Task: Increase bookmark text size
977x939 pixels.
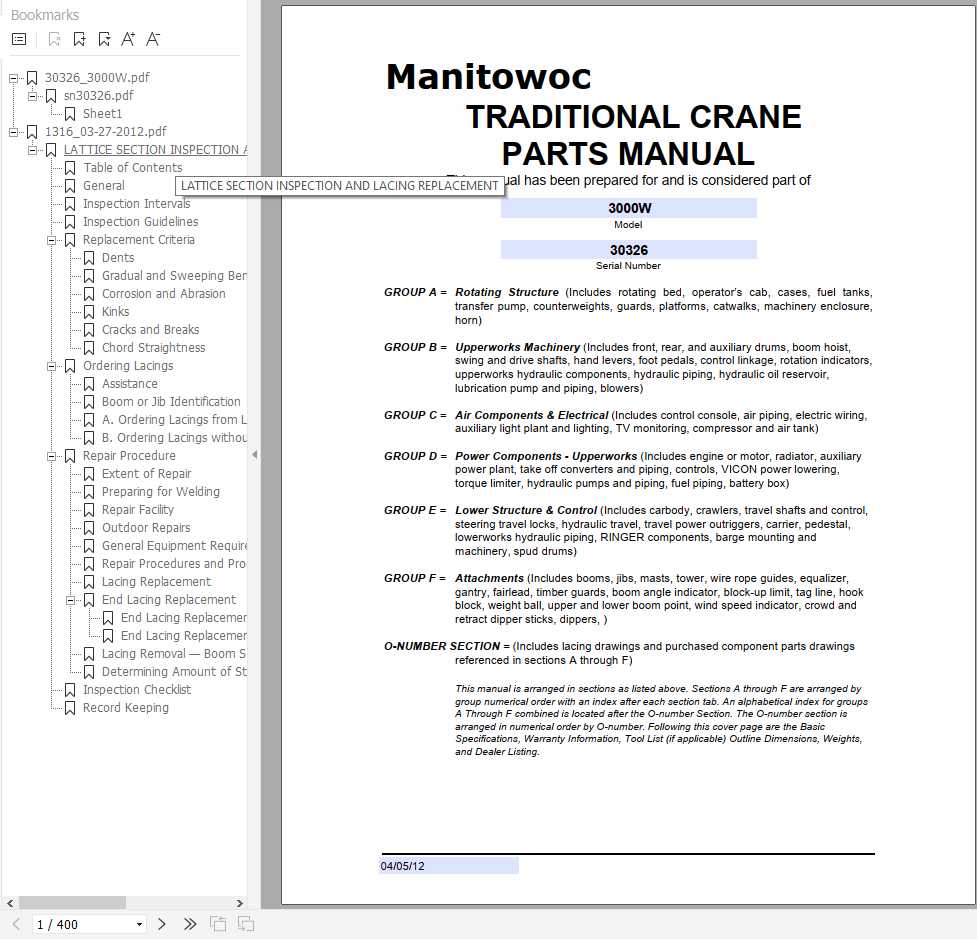Action: (128, 39)
